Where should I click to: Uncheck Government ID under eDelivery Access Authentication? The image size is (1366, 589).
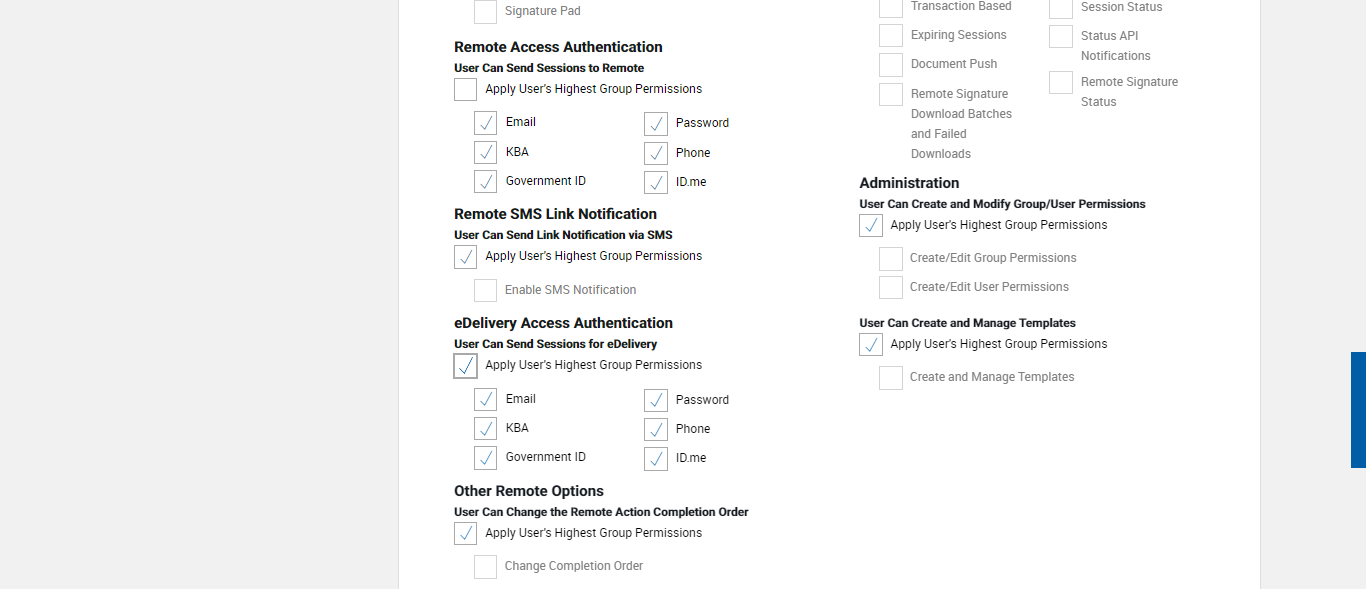485,458
